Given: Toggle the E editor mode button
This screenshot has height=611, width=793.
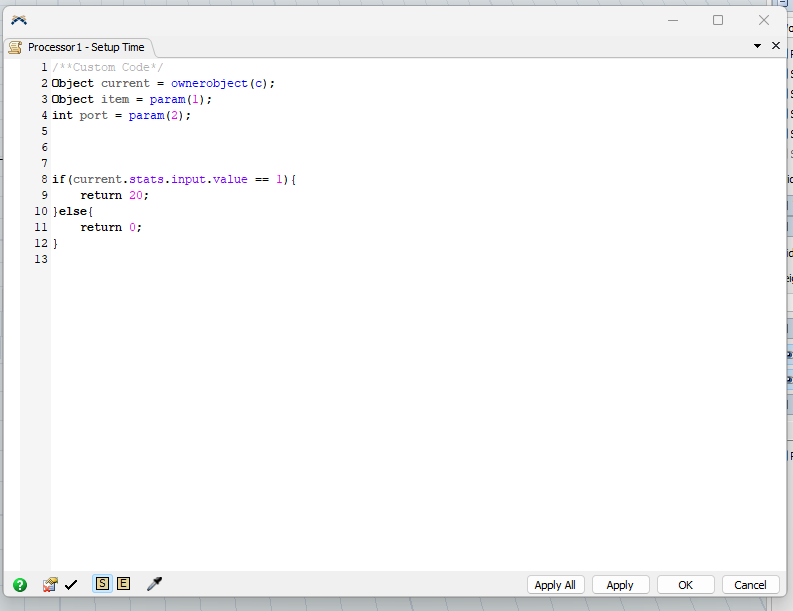Looking at the screenshot, I should 123,584.
